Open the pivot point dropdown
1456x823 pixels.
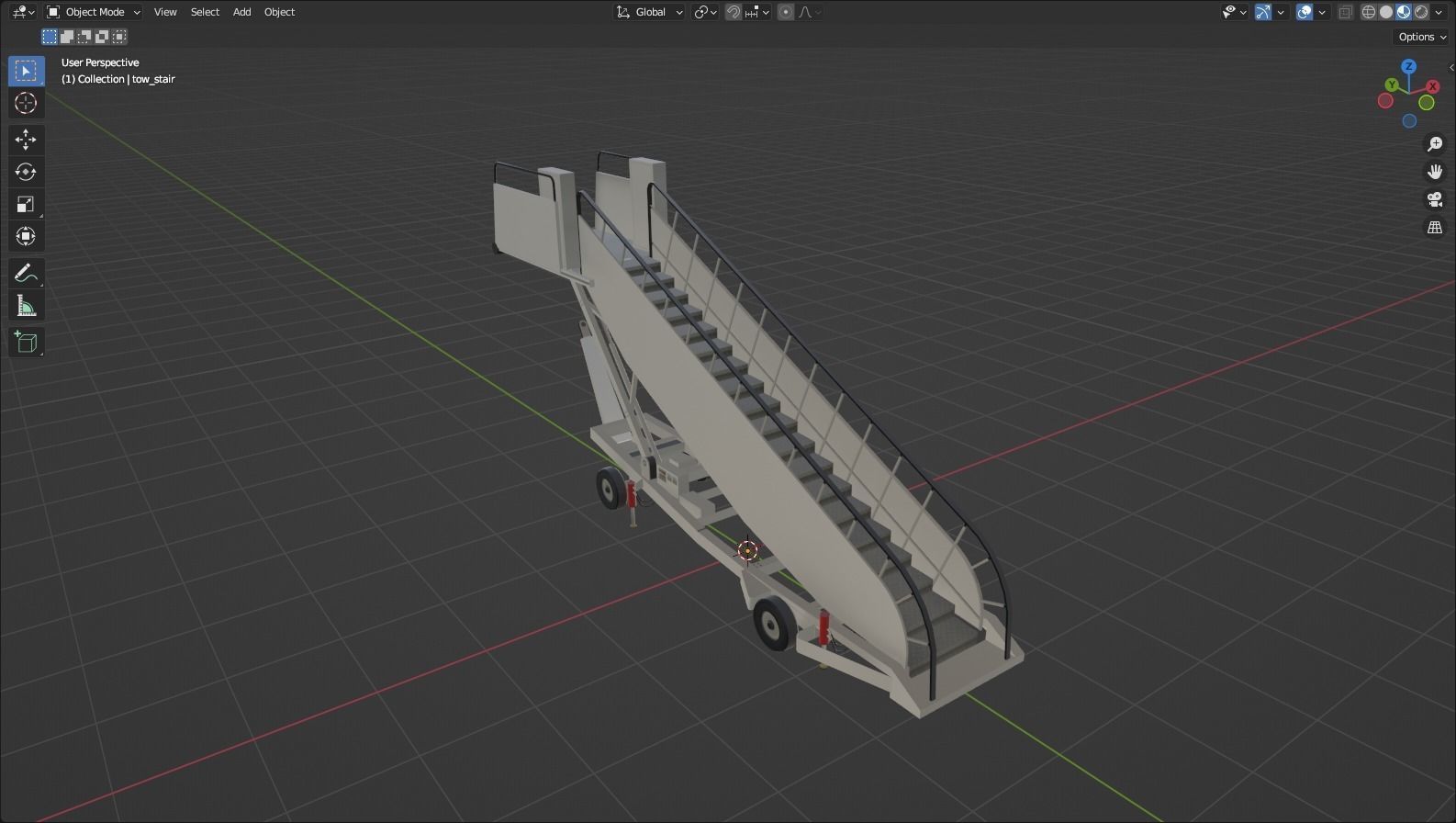706,12
